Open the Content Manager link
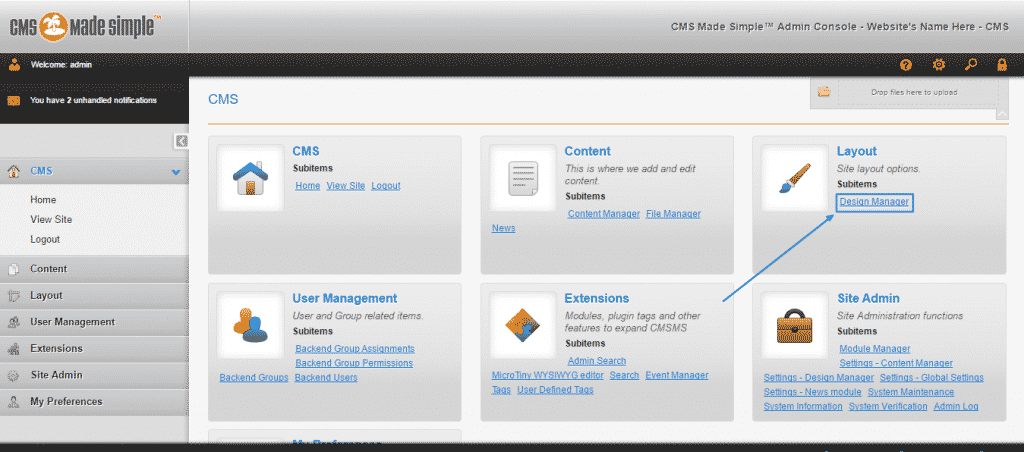The image size is (1024, 452). [603, 214]
